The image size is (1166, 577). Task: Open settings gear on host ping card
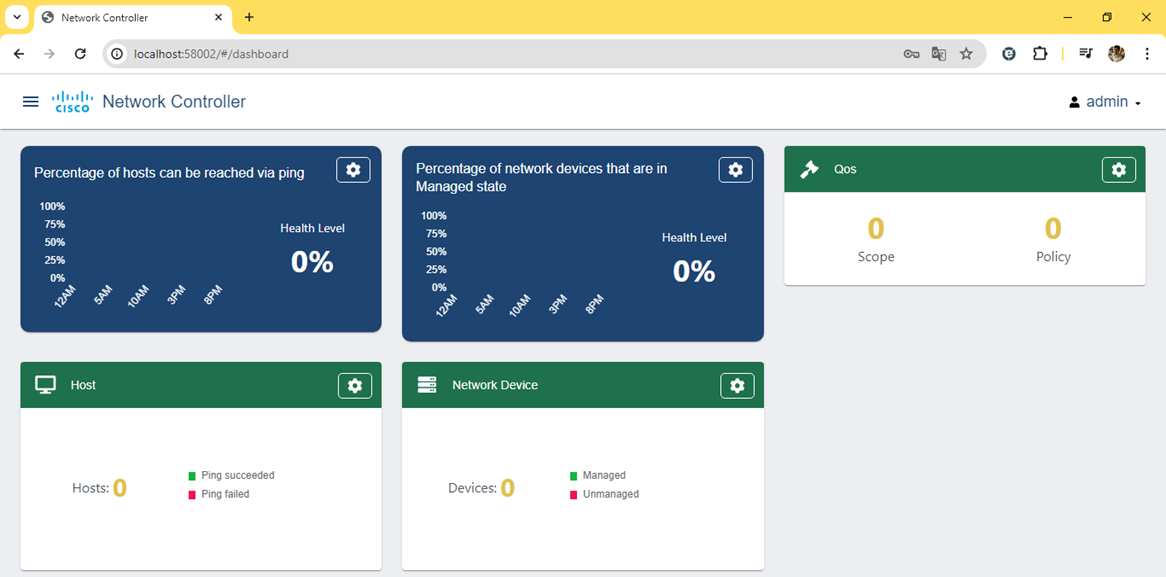coord(353,170)
